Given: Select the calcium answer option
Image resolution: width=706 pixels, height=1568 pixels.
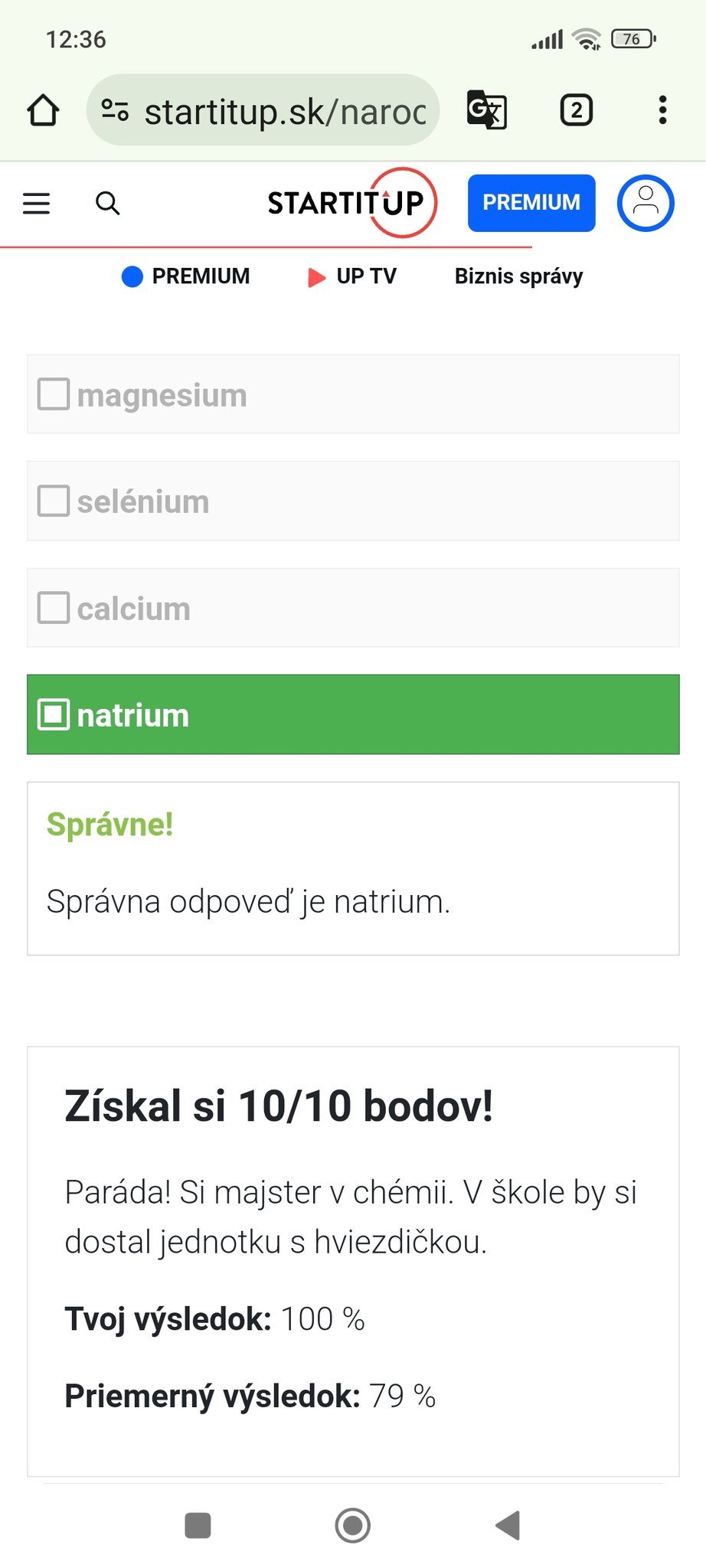Looking at the screenshot, I should (x=53, y=607).
